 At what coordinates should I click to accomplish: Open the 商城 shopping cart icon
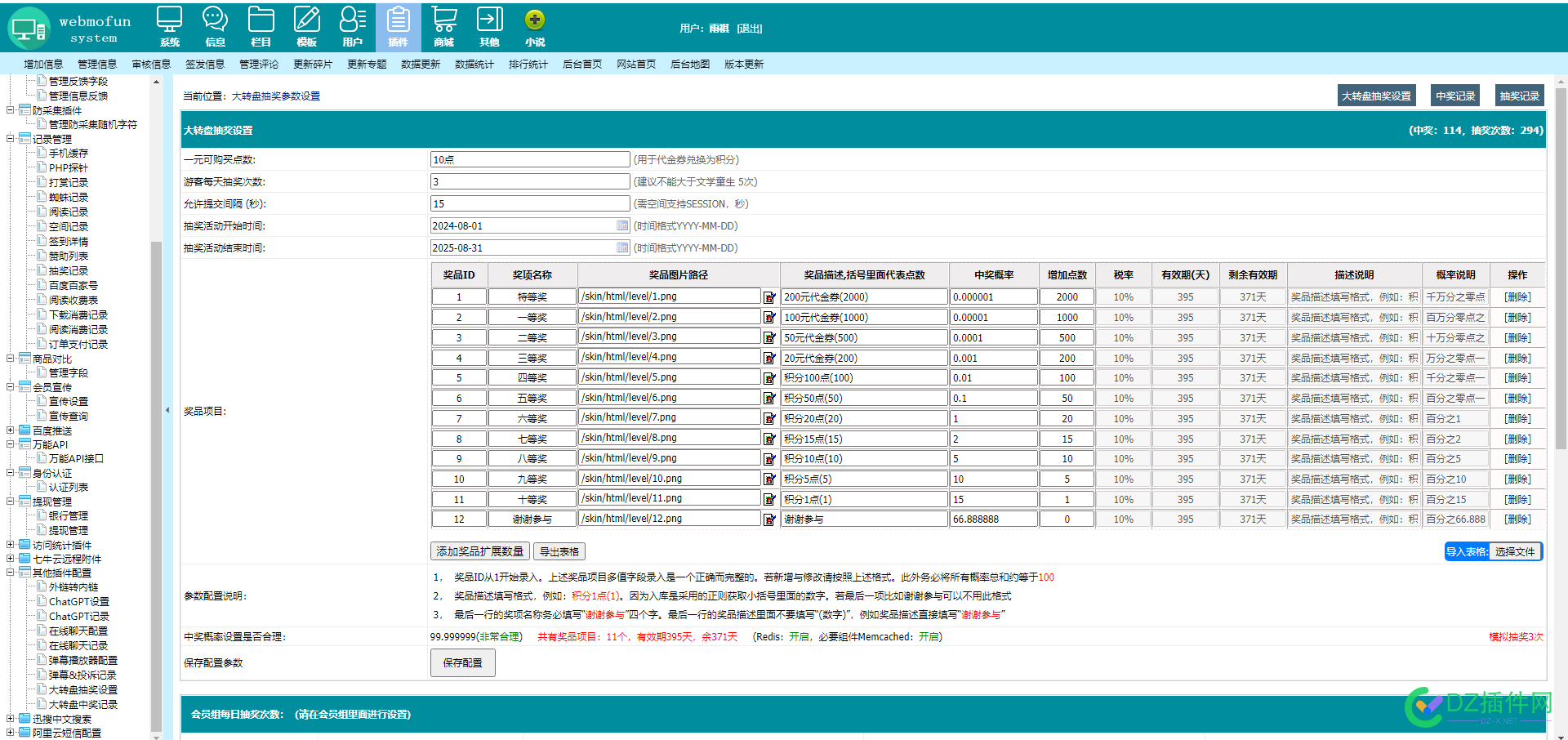(x=444, y=27)
